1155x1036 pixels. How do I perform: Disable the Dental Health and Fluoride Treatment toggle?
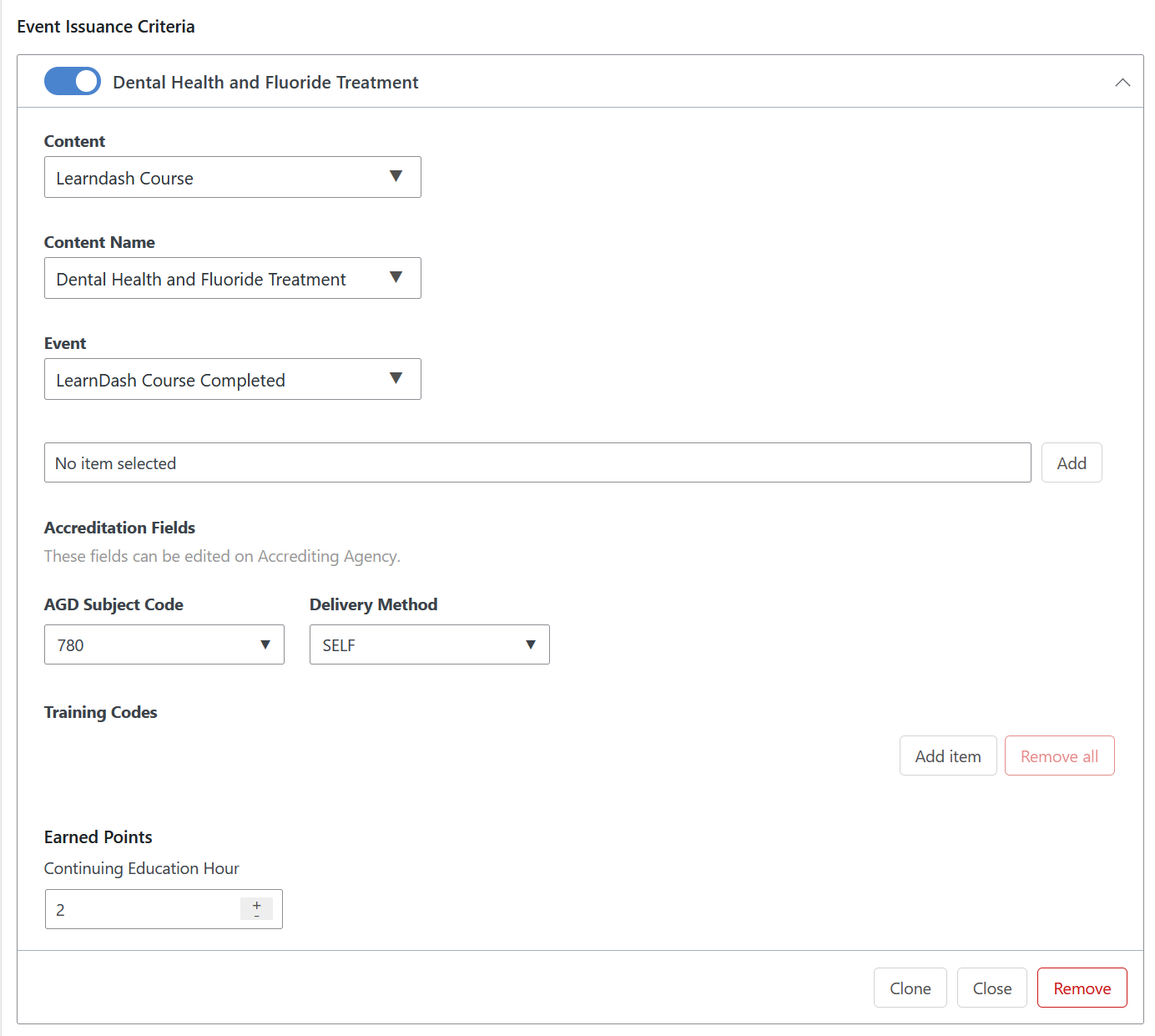click(73, 82)
